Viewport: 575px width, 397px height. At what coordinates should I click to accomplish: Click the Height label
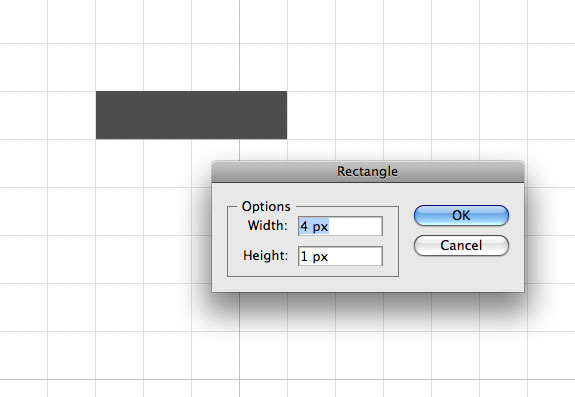tap(265, 256)
